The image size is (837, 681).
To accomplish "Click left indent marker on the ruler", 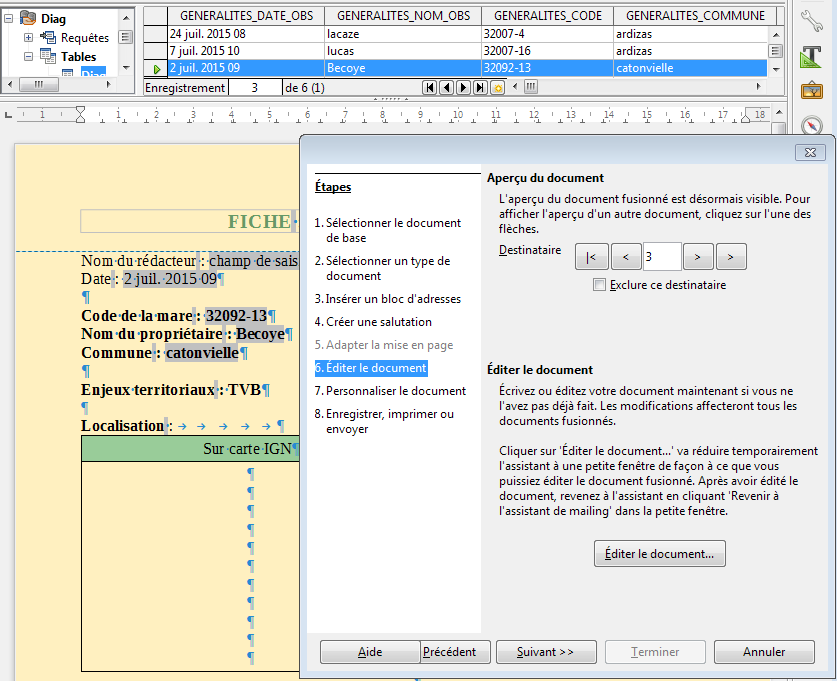I will pyautogui.click(x=80, y=114).
